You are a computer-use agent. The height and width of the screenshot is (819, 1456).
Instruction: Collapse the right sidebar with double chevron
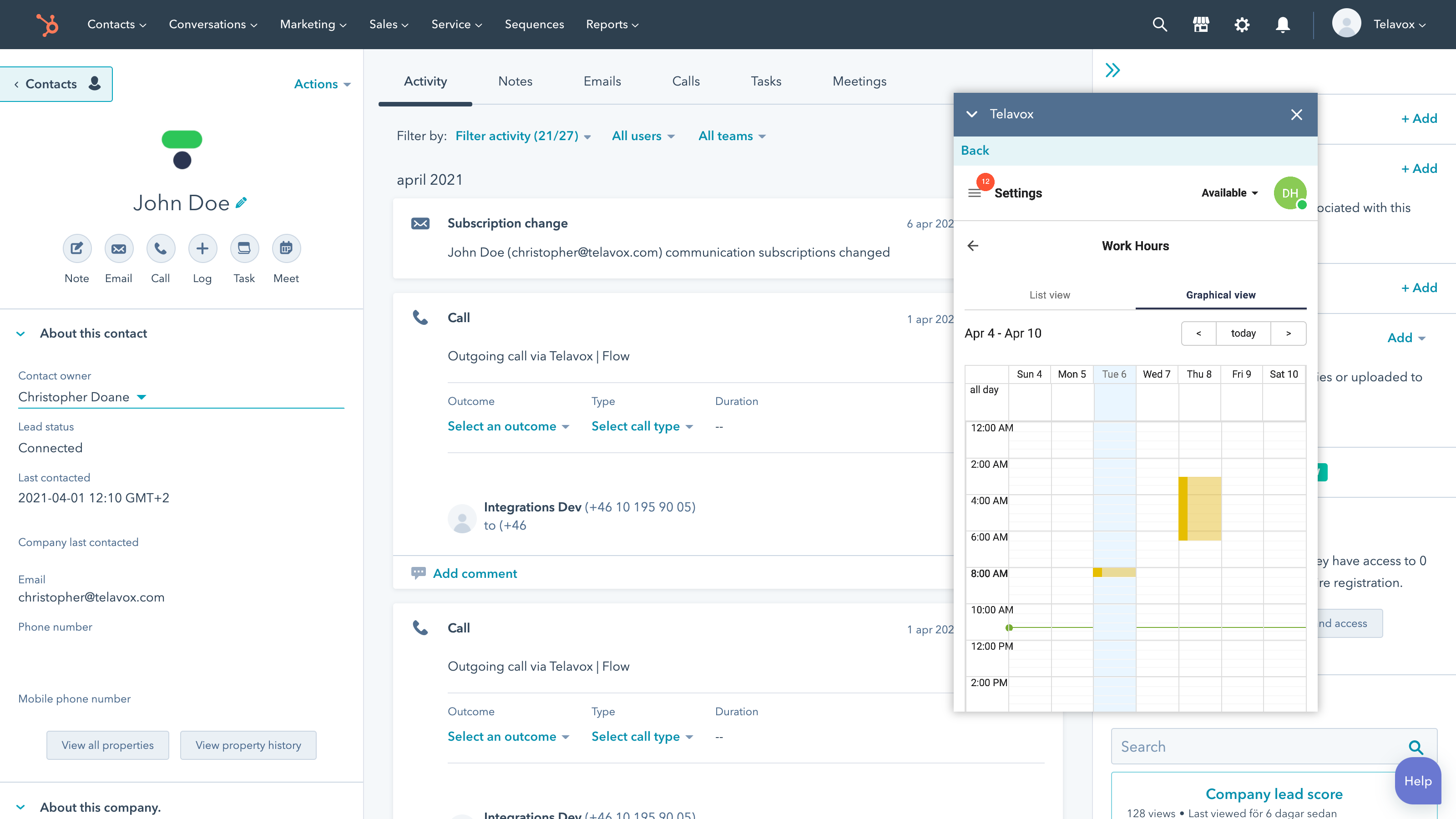(x=1112, y=70)
